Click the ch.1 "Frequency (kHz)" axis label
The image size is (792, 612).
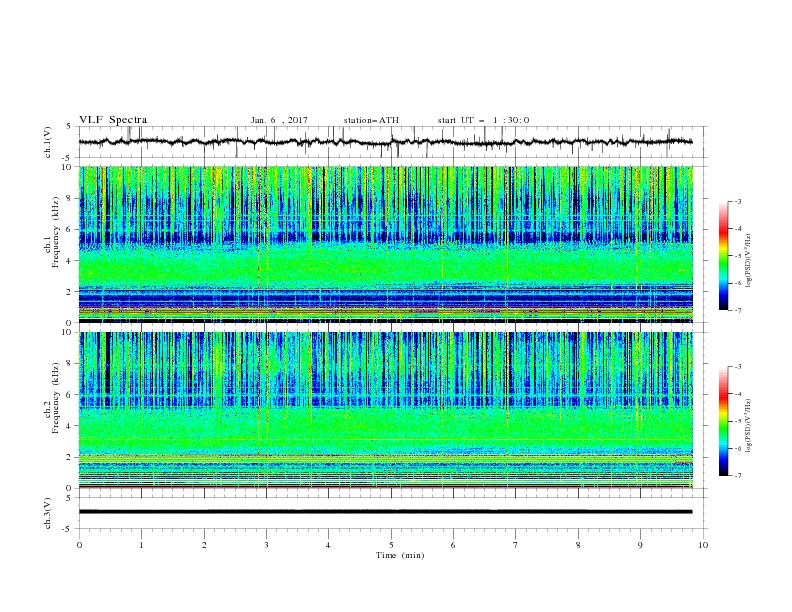point(56,233)
